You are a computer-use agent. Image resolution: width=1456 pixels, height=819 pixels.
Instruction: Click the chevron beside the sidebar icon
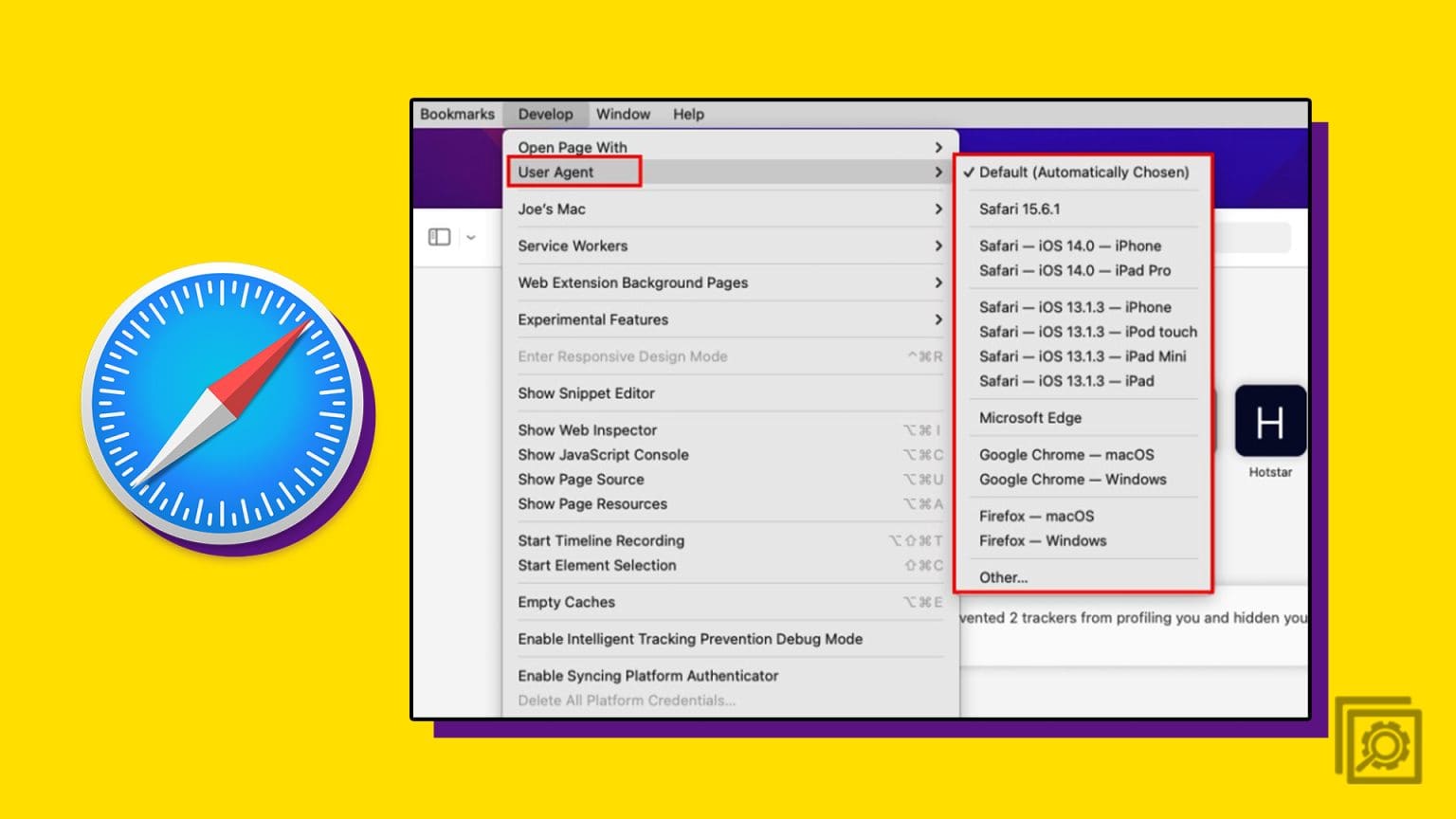tap(471, 237)
